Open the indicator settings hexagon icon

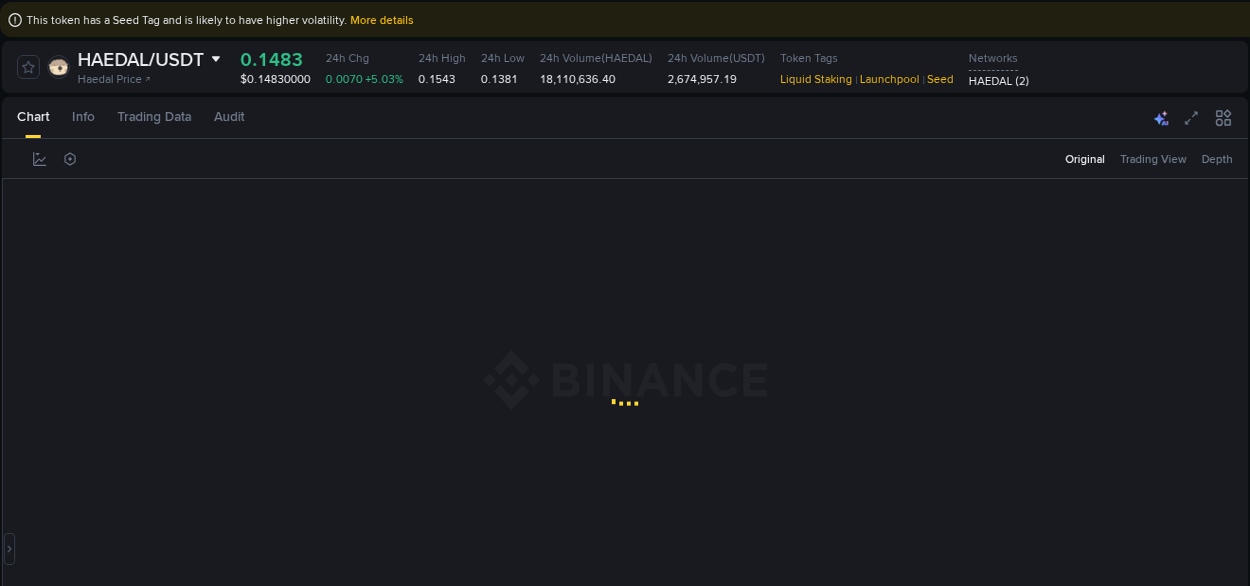tap(69, 158)
